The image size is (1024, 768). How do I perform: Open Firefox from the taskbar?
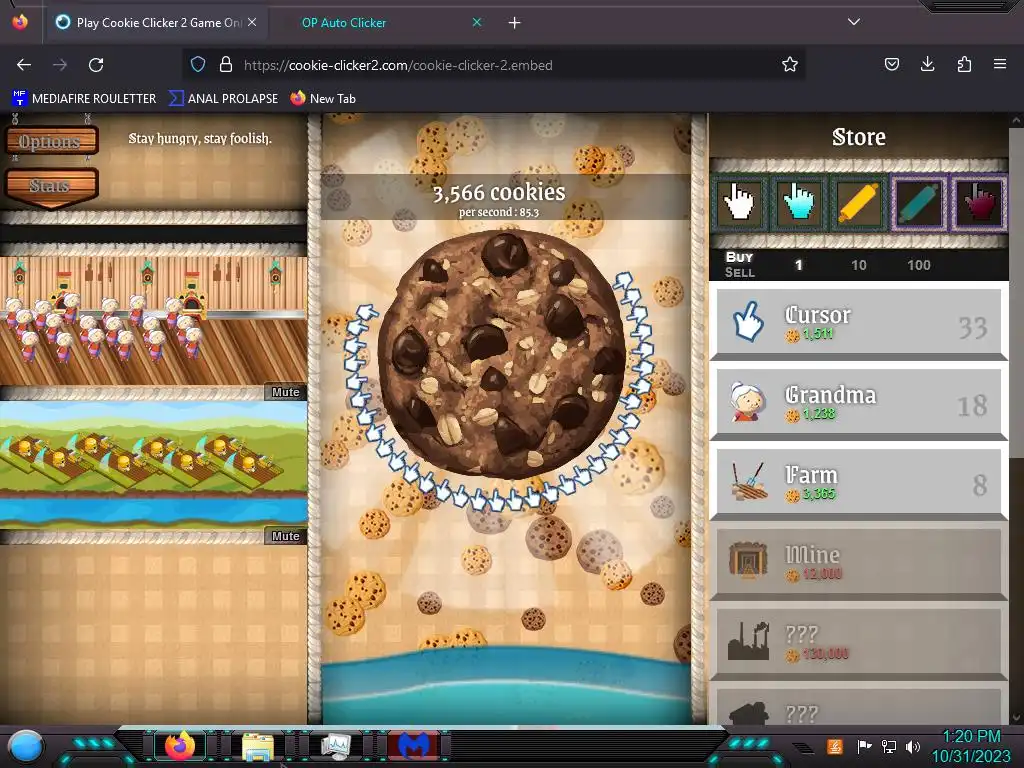(180, 745)
